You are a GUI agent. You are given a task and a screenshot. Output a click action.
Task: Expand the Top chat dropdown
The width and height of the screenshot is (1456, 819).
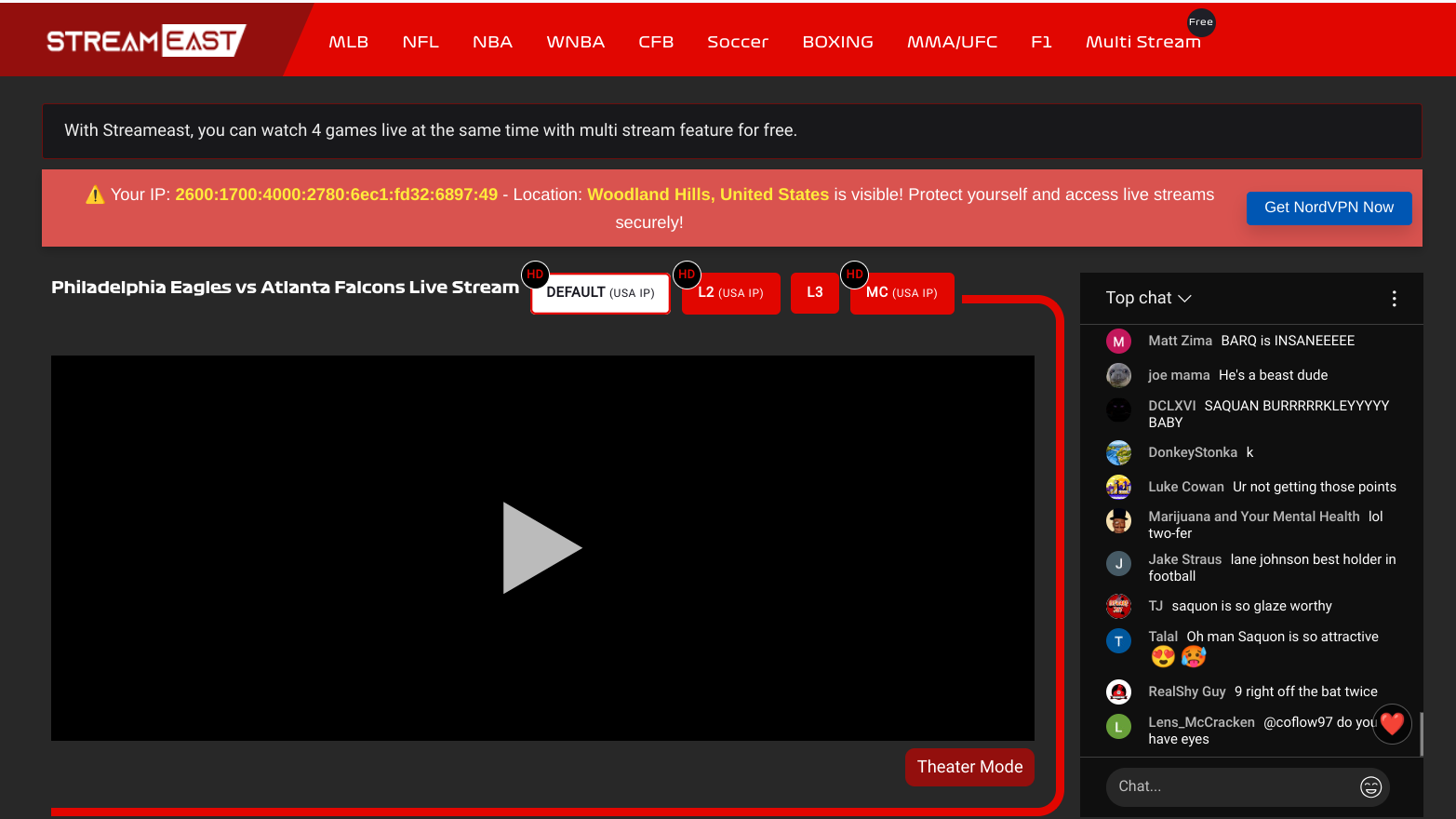point(1148,298)
